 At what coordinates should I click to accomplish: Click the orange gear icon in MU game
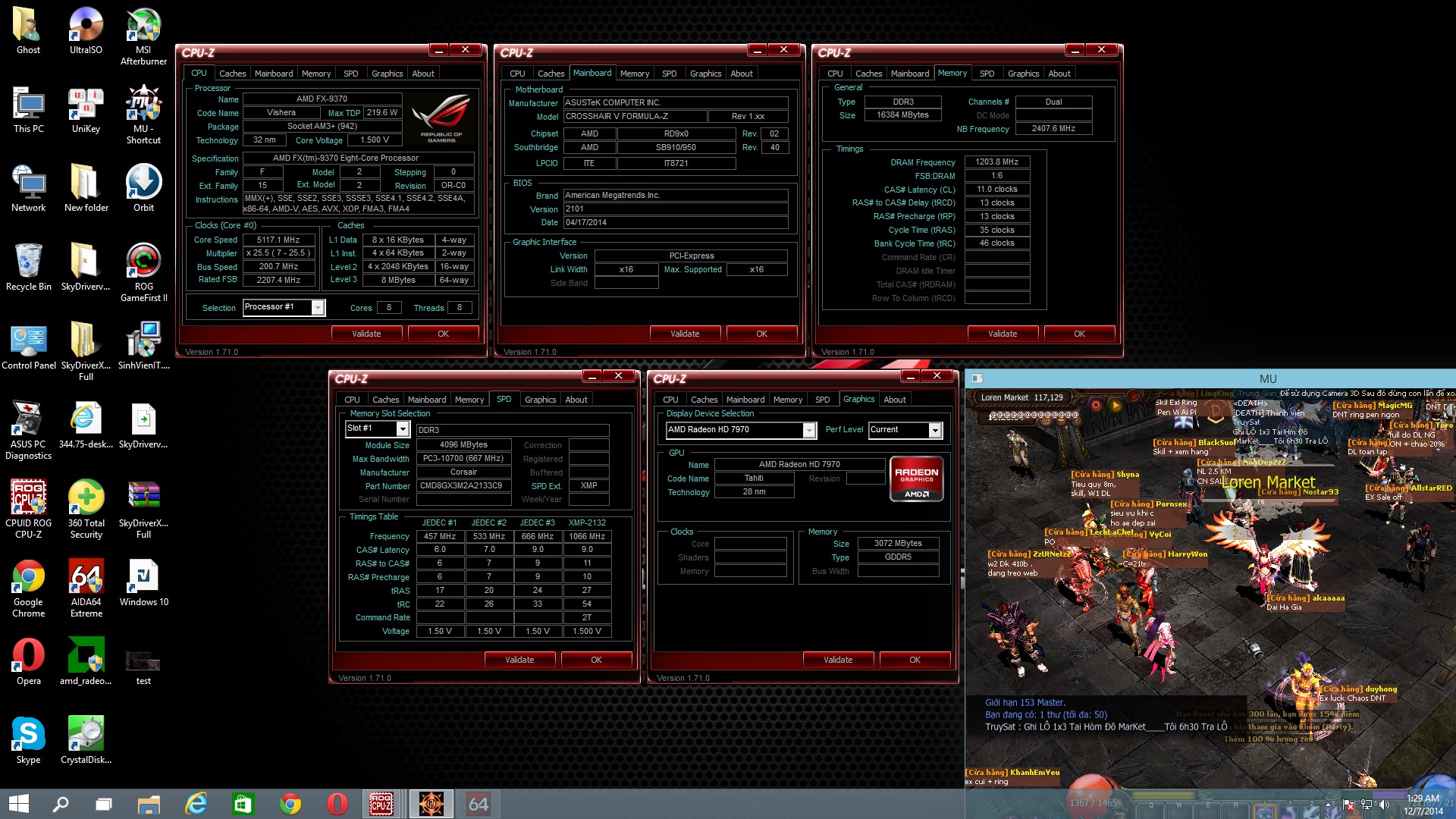pyautogui.click(x=1095, y=405)
